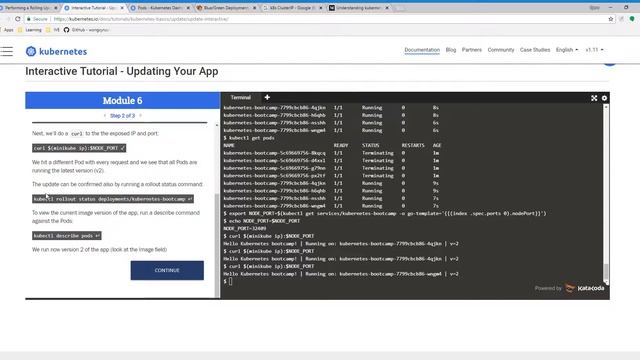Close the 'Interactive Tutorial' browser tab
The height and width of the screenshot is (360, 640).
click(x=122, y=8)
